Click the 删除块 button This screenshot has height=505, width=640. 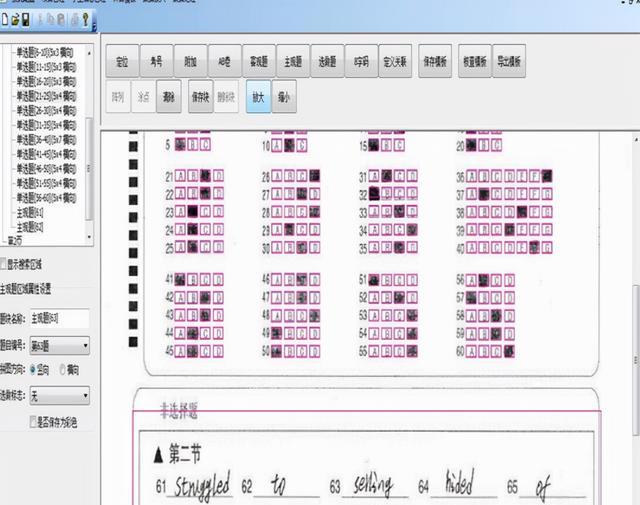tap(226, 97)
